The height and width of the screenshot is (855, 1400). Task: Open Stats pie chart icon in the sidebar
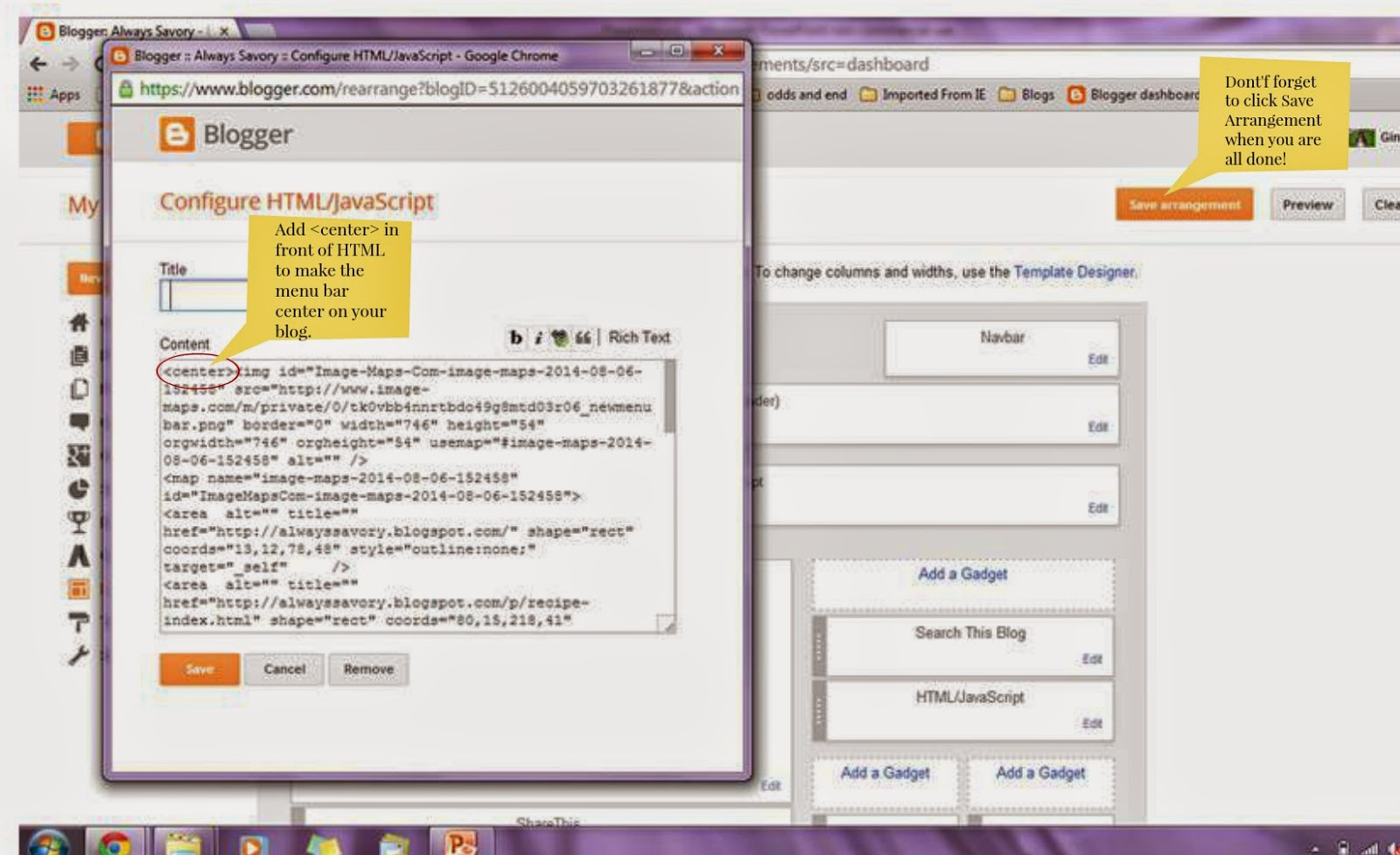[x=79, y=488]
